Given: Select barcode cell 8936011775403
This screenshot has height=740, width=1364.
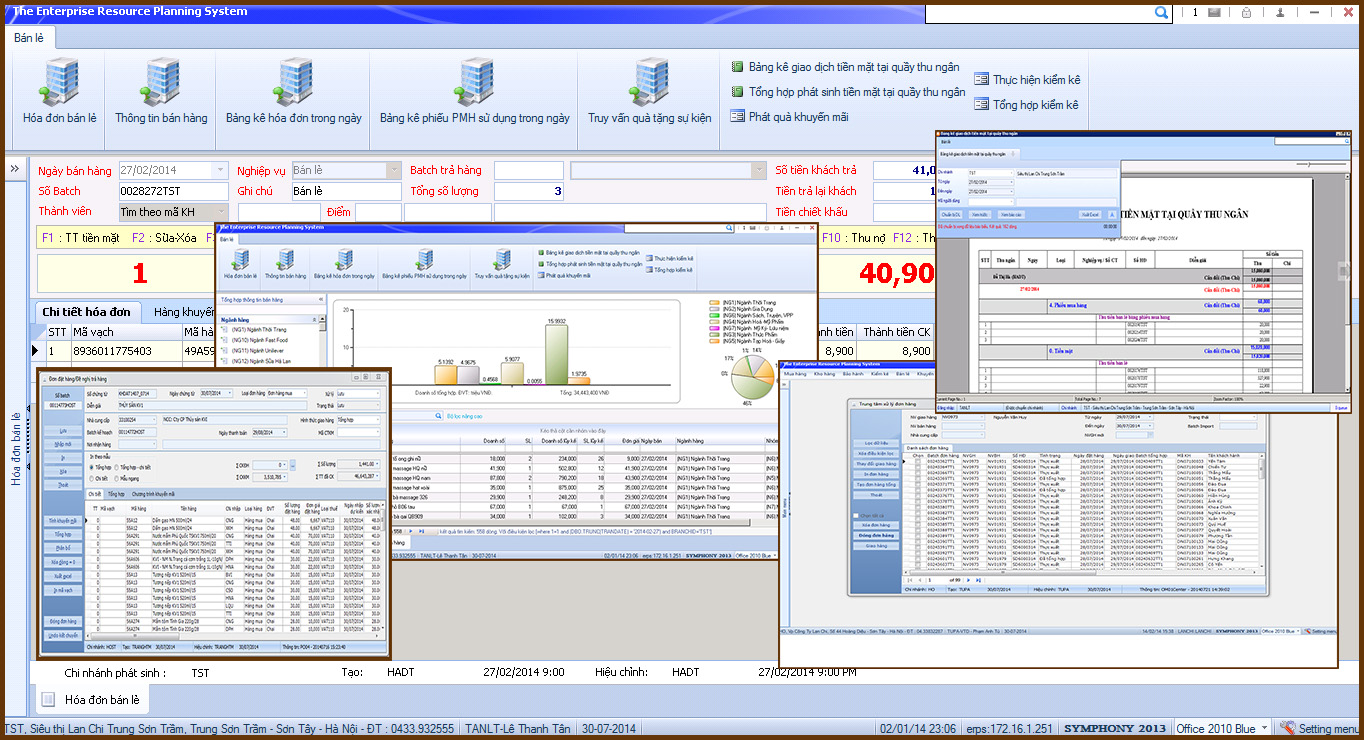Looking at the screenshot, I should (125, 351).
